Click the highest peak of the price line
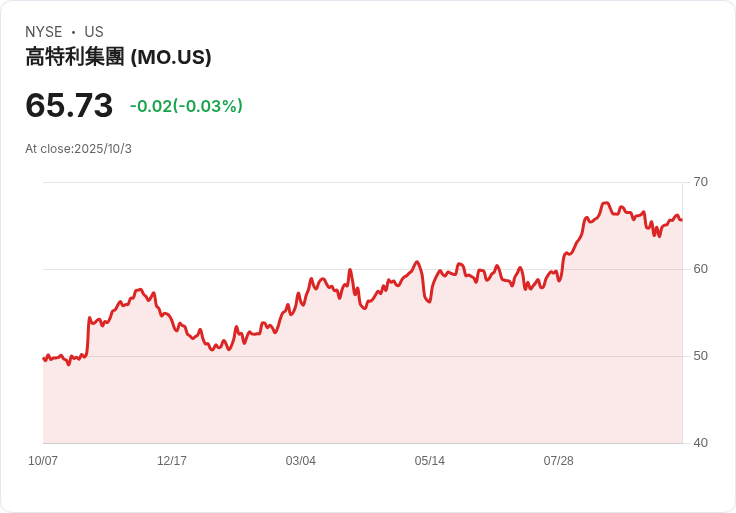The width and height of the screenshot is (736, 513). click(x=606, y=203)
